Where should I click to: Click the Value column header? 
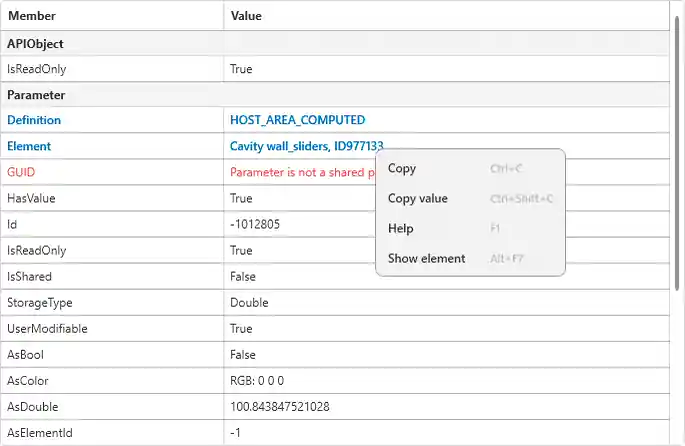[x=246, y=16]
